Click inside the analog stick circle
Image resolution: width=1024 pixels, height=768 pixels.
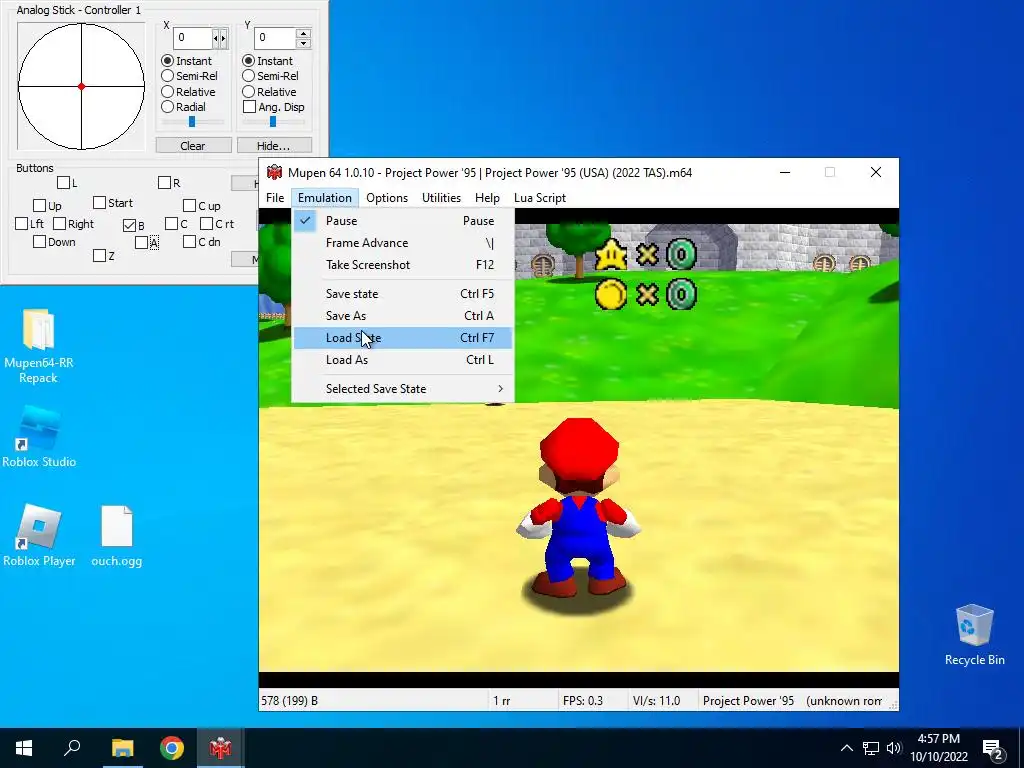[81, 86]
